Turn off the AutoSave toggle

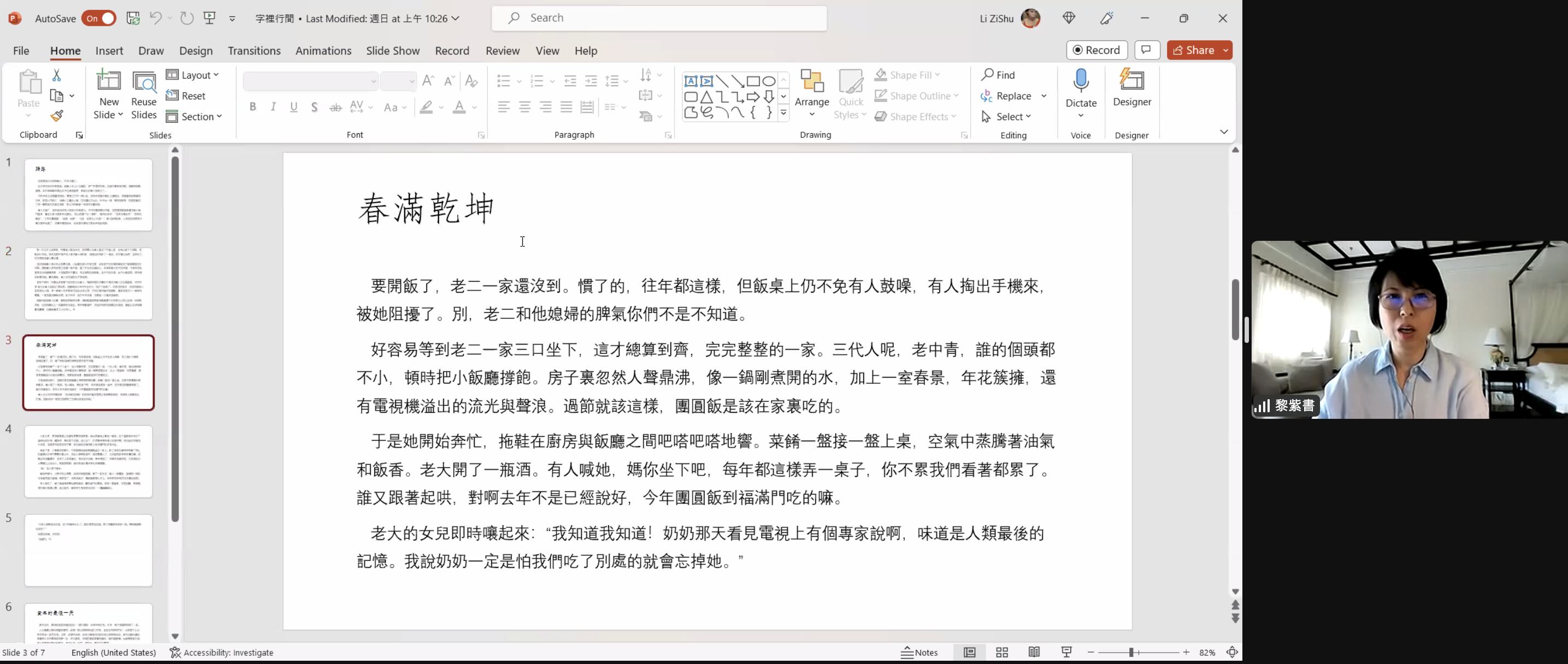[99, 18]
